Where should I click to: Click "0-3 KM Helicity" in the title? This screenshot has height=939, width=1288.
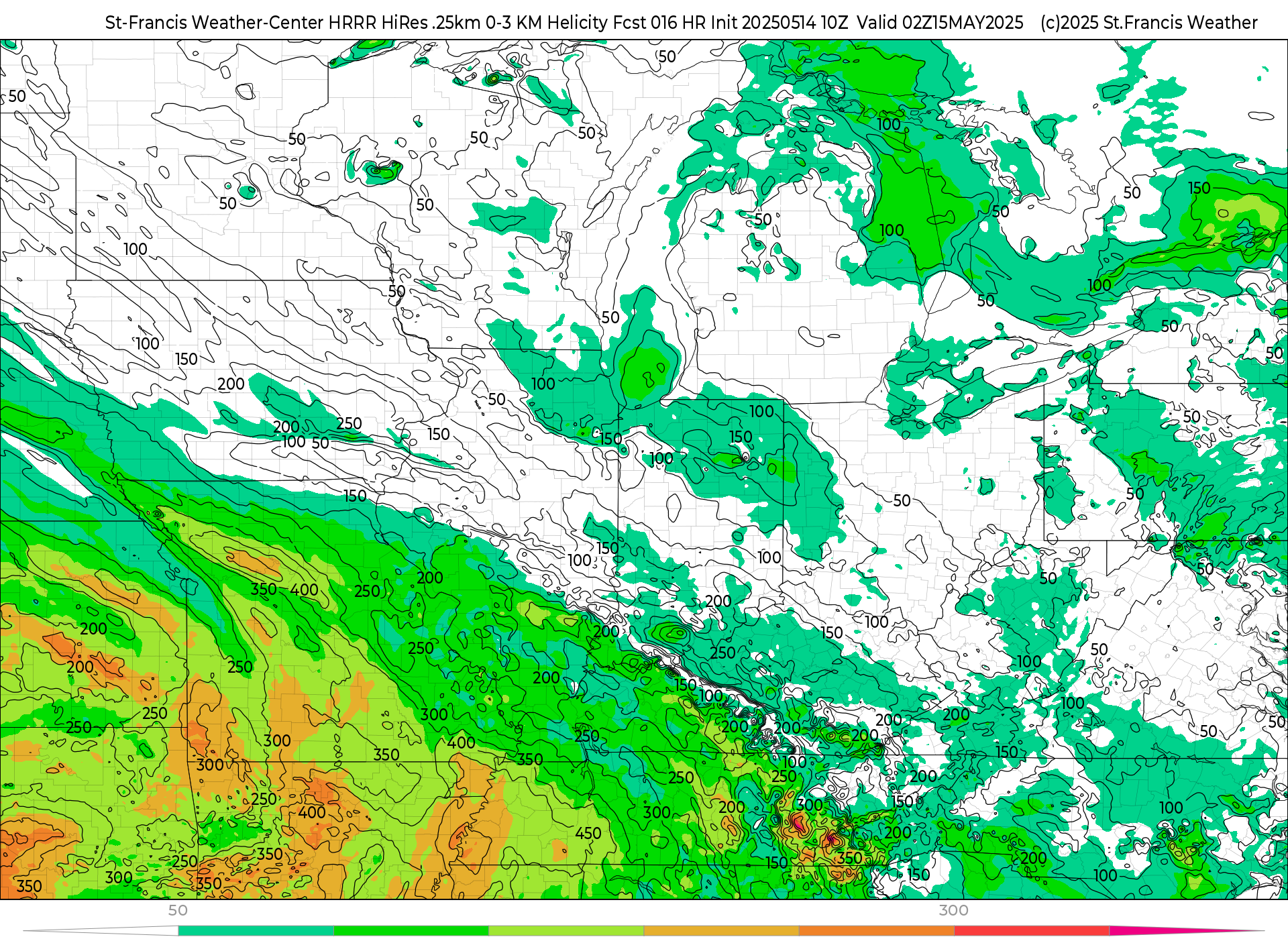546,23
